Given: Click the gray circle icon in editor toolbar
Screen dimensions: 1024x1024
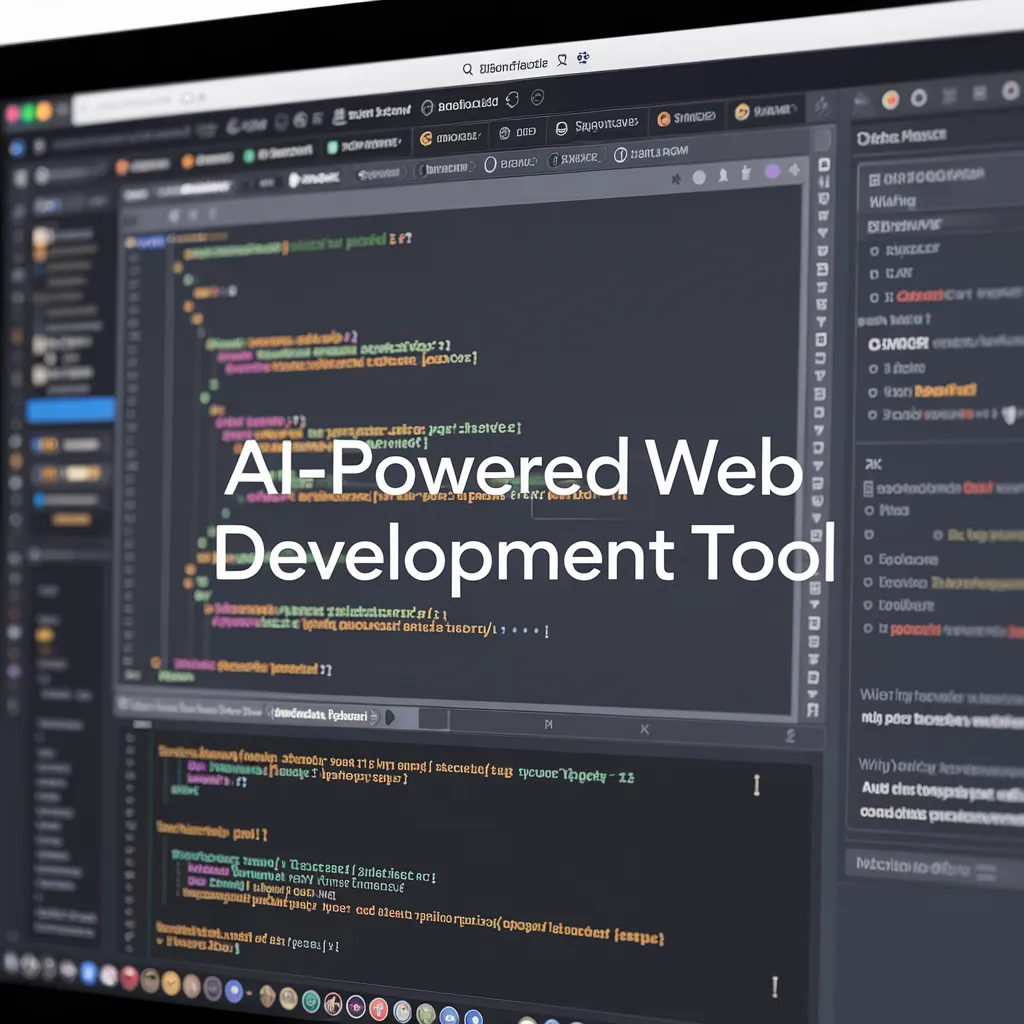Looking at the screenshot, I should point(699,177).
